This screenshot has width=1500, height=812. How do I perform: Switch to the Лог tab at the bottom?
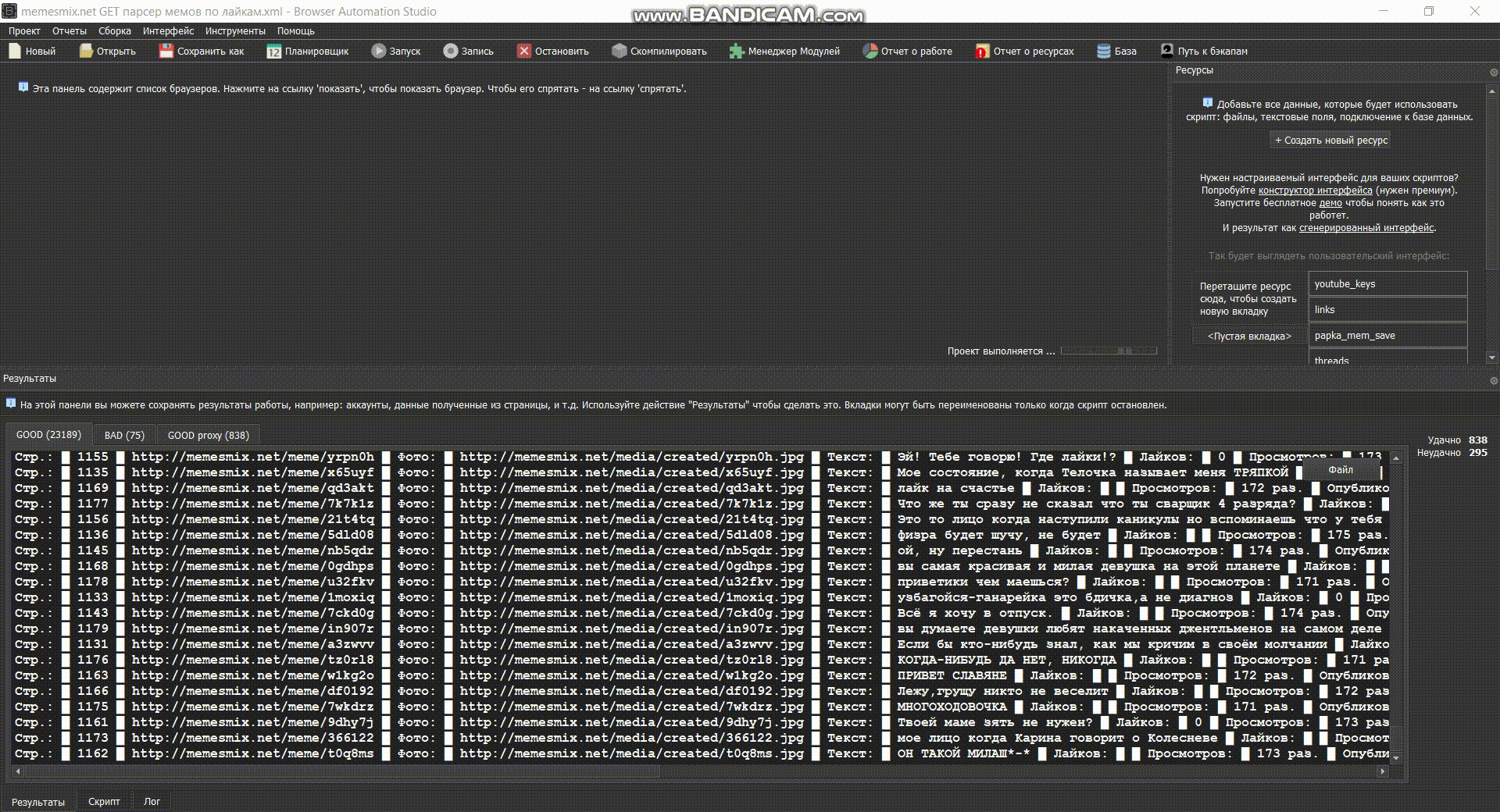coord(153,801)
